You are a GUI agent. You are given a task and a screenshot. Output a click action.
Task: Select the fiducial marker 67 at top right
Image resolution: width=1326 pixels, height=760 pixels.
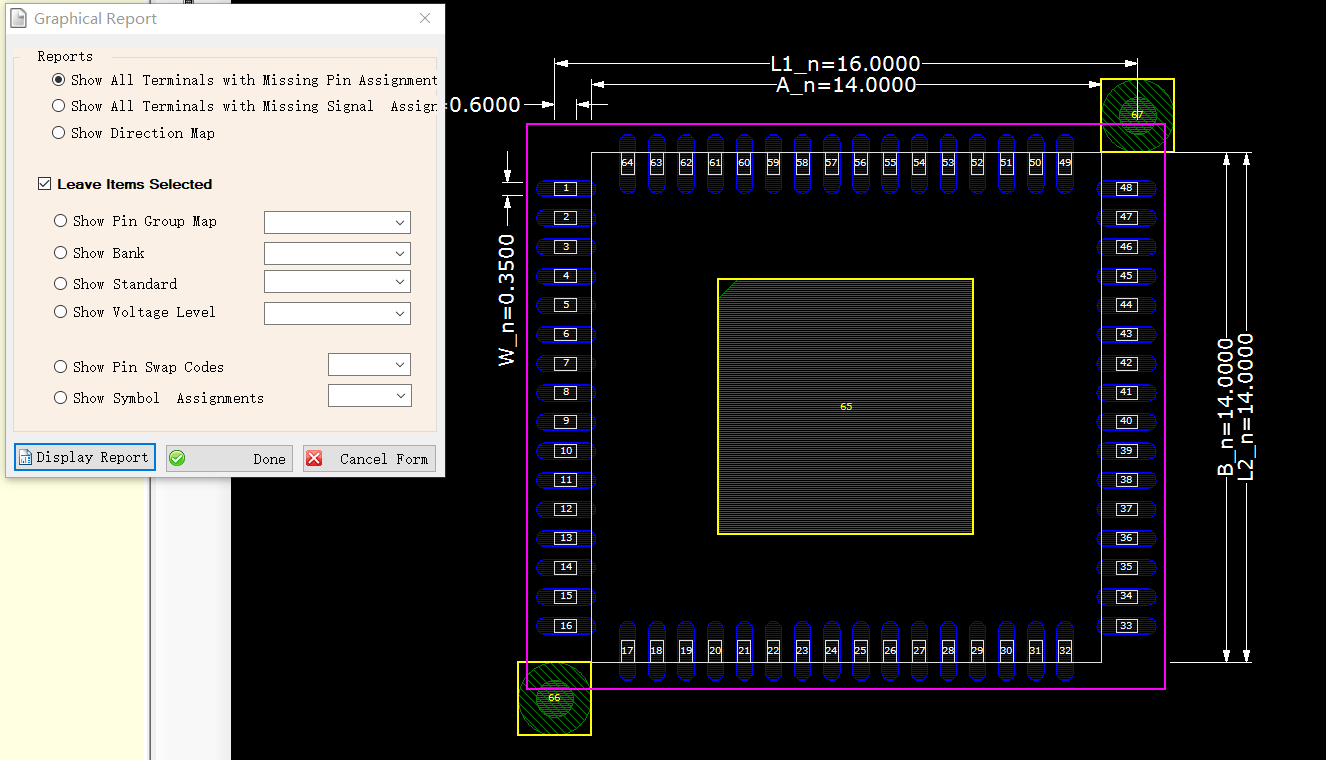tap(1137, 115)
